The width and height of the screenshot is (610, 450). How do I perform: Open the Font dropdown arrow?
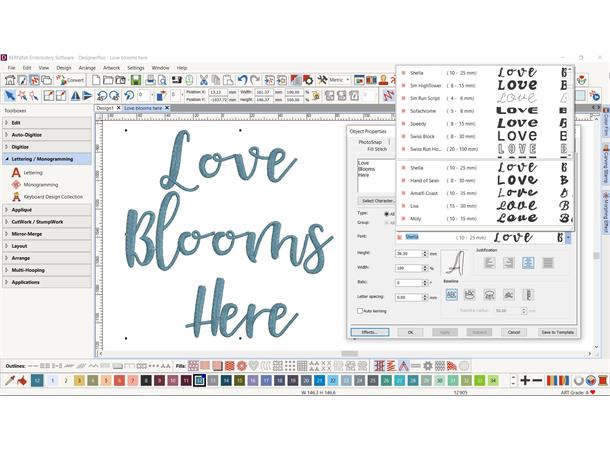point(567,237)
